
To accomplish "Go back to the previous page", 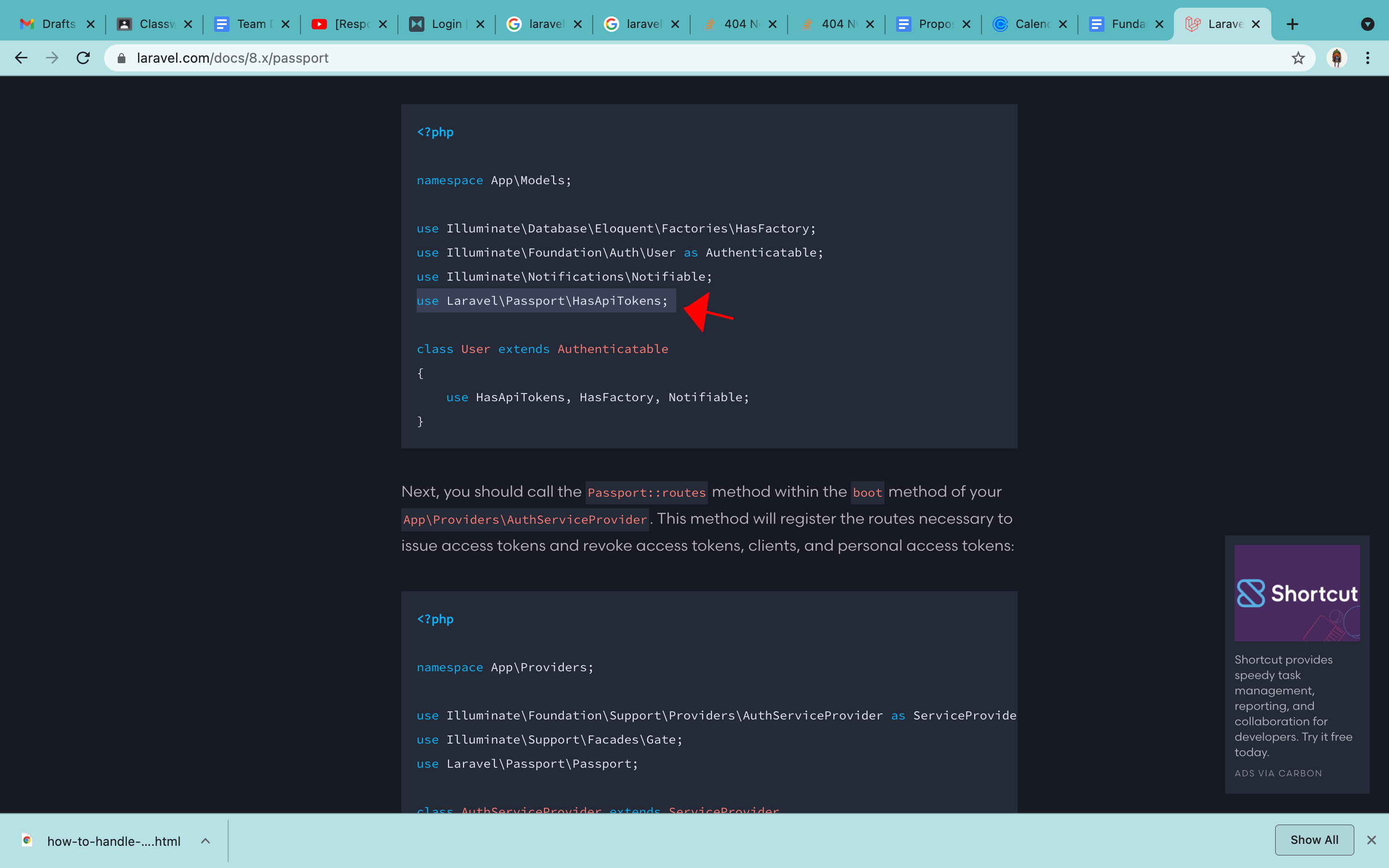I will coord(21,58).
